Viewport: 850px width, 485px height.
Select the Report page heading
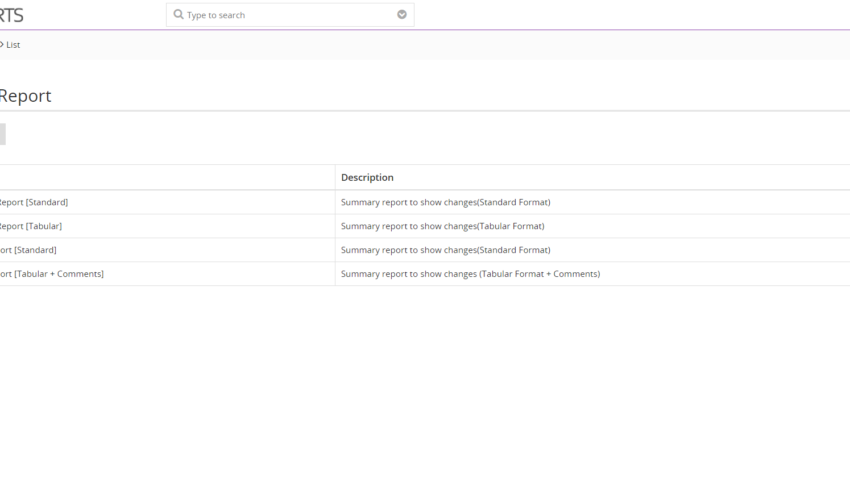click(x=25, y=96)
